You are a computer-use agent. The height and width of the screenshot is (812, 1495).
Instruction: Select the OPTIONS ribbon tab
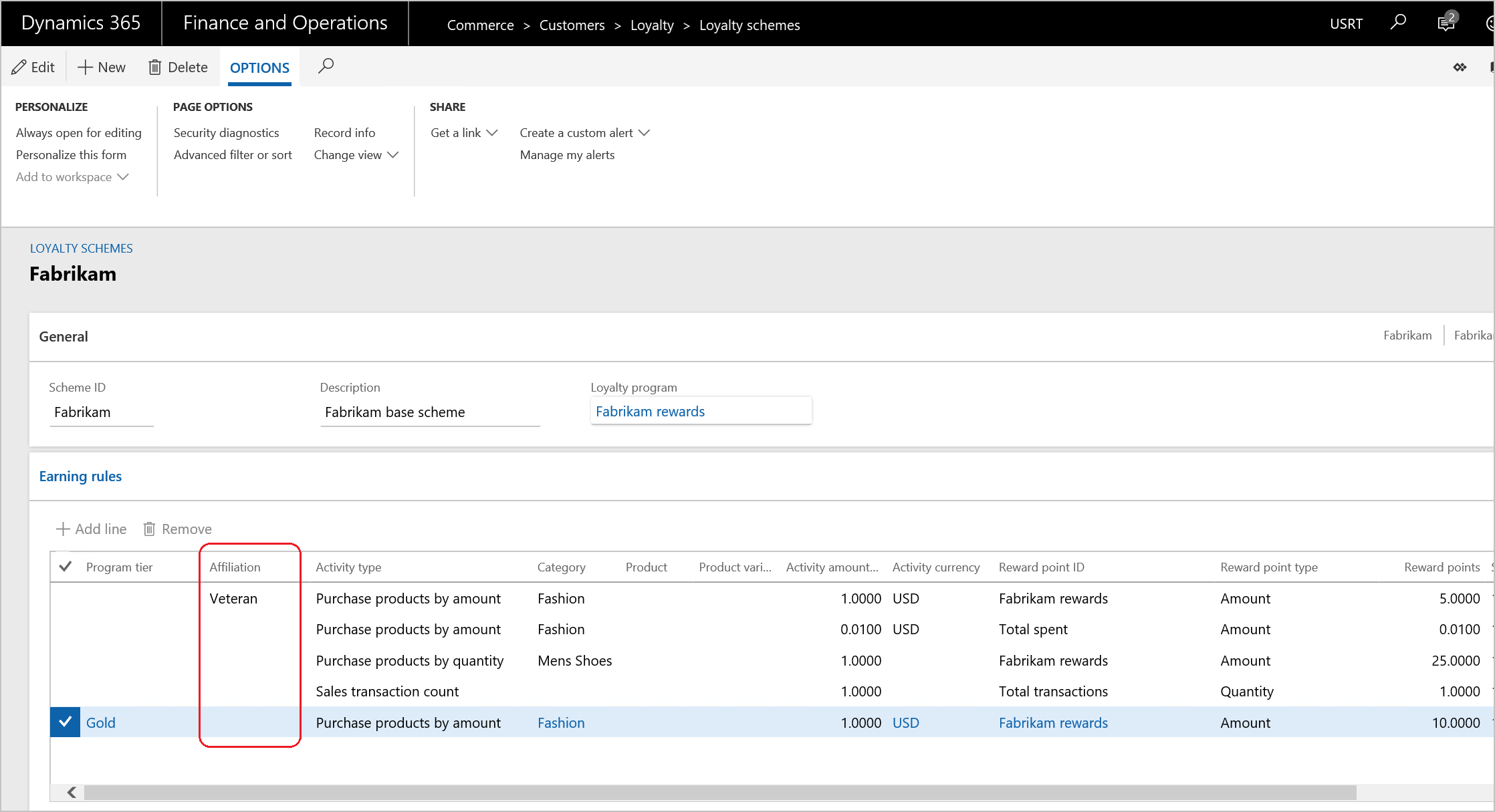click(x=259, y=67)
